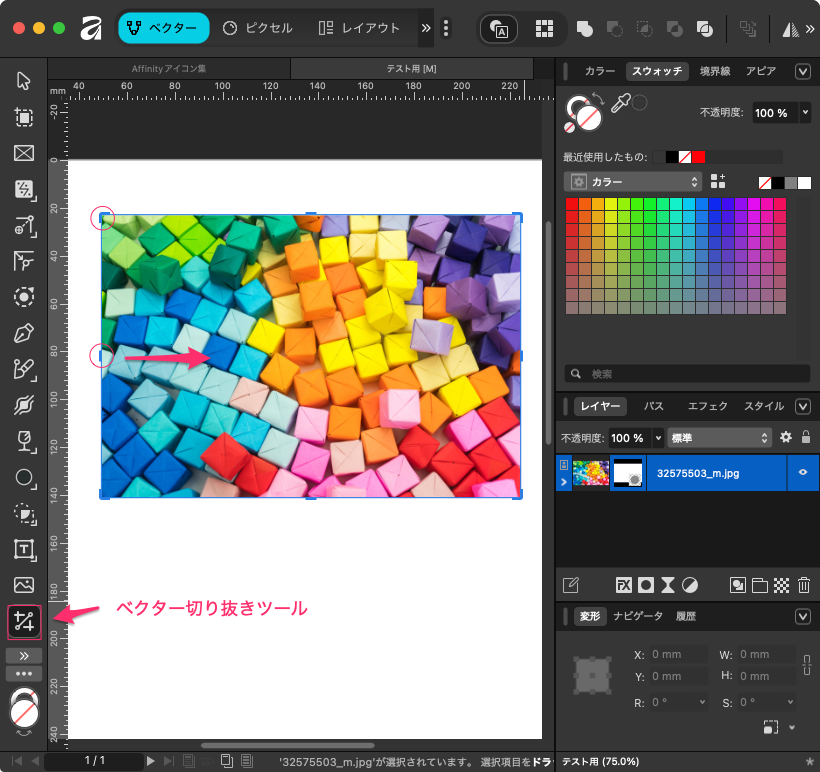The image size is (820, 772).
Task: Toggle the width-height aspect ratio link
Action: click(806, 664)
